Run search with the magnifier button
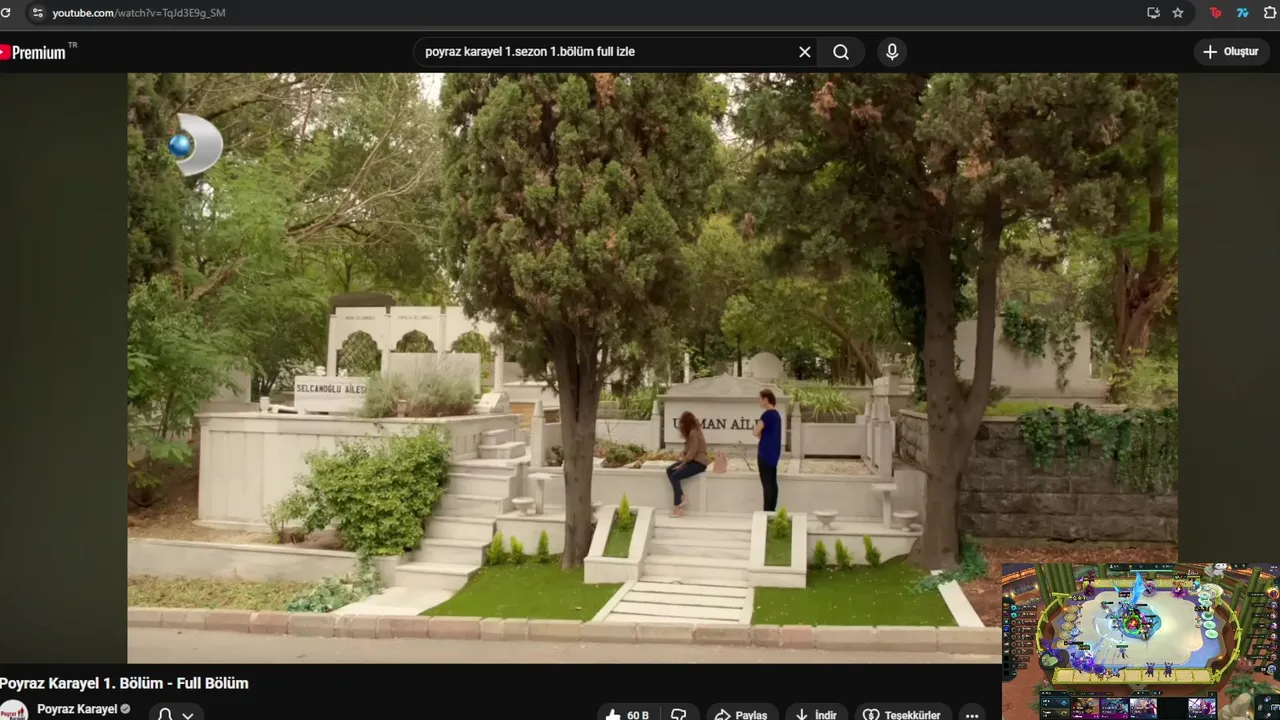The height and width of the screenshot is (720, 1280). point(841,52)
